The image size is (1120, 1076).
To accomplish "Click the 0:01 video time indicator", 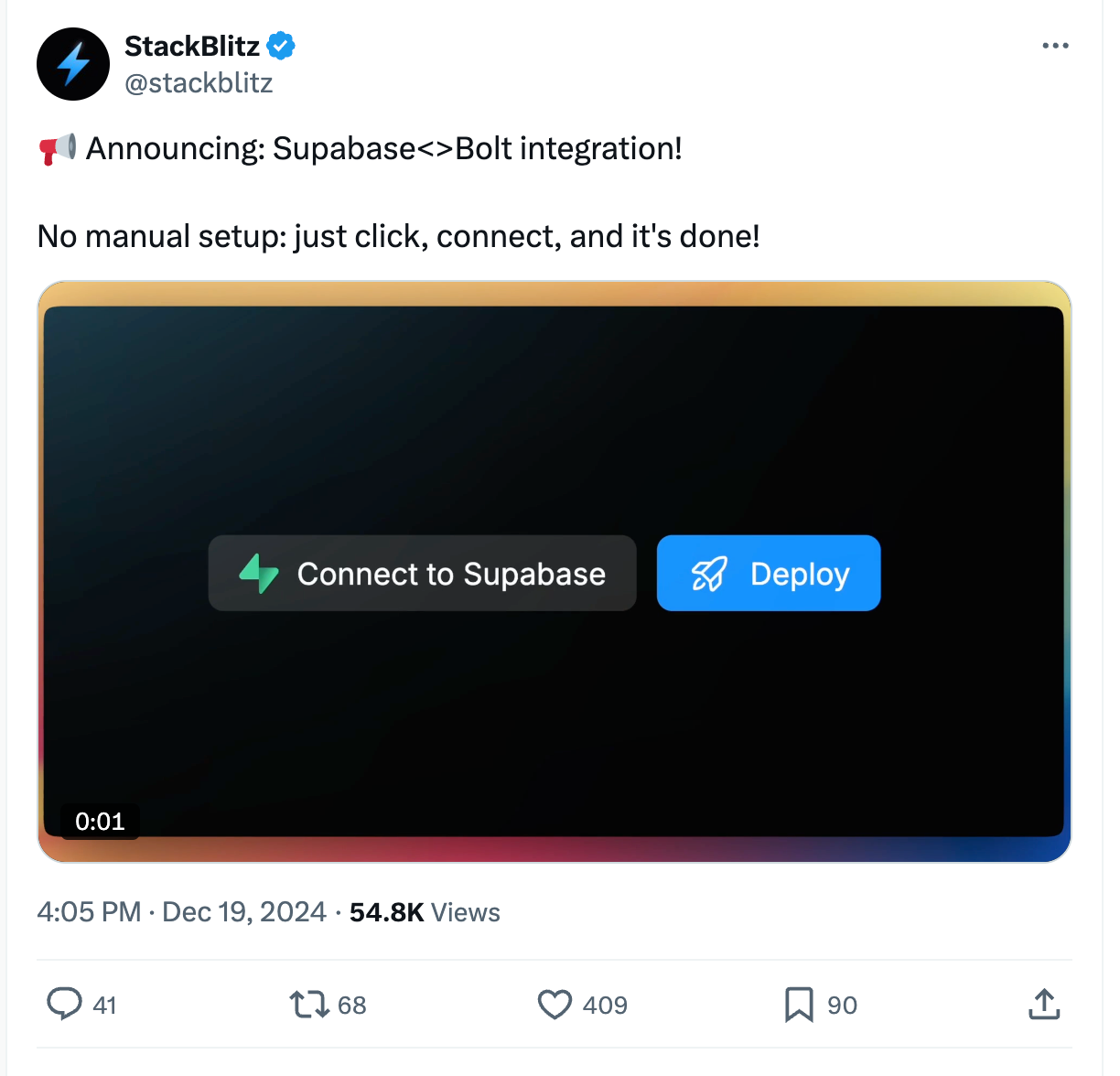I will coord(100,822).
